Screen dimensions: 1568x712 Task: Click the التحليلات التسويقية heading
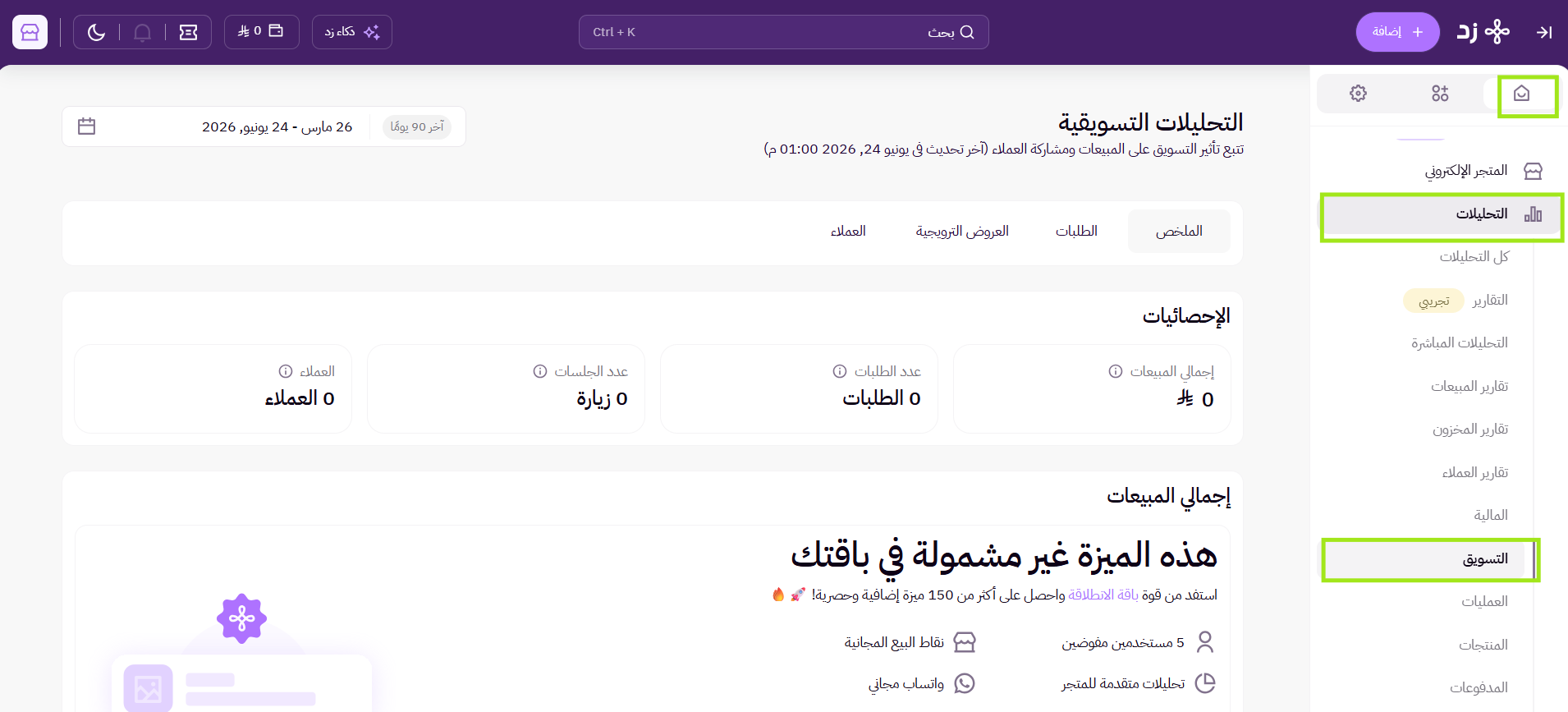[x=1150, y=122]
